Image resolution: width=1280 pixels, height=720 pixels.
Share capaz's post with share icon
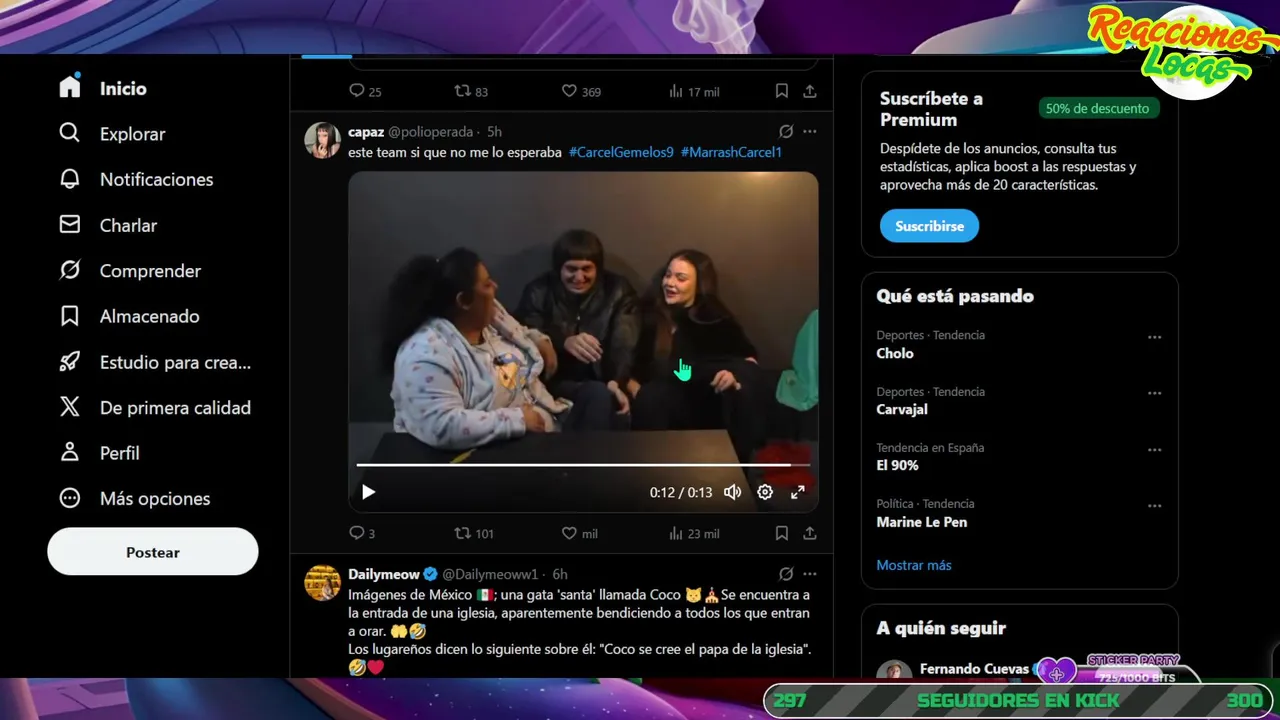coord(810,533)
